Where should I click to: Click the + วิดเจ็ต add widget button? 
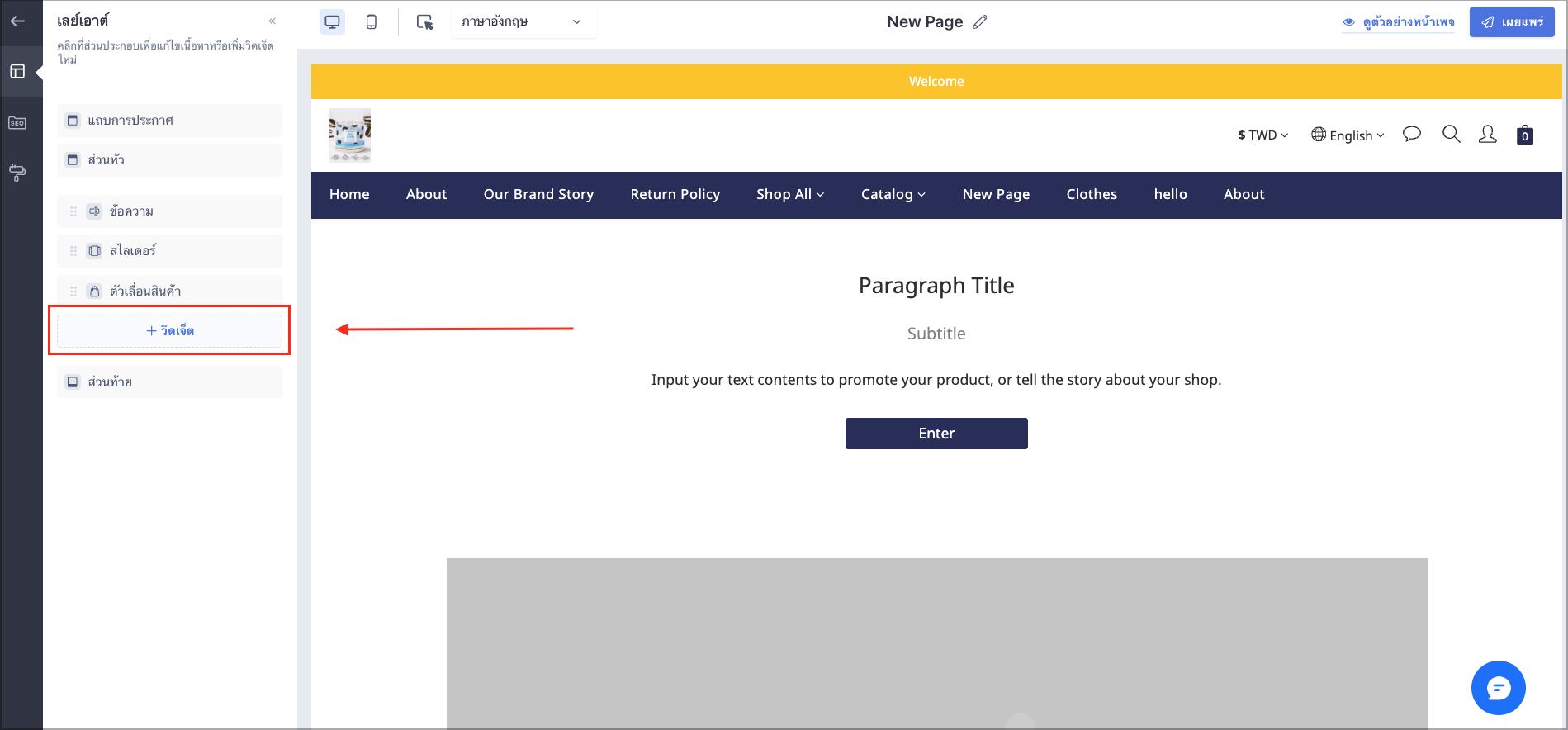170,331
